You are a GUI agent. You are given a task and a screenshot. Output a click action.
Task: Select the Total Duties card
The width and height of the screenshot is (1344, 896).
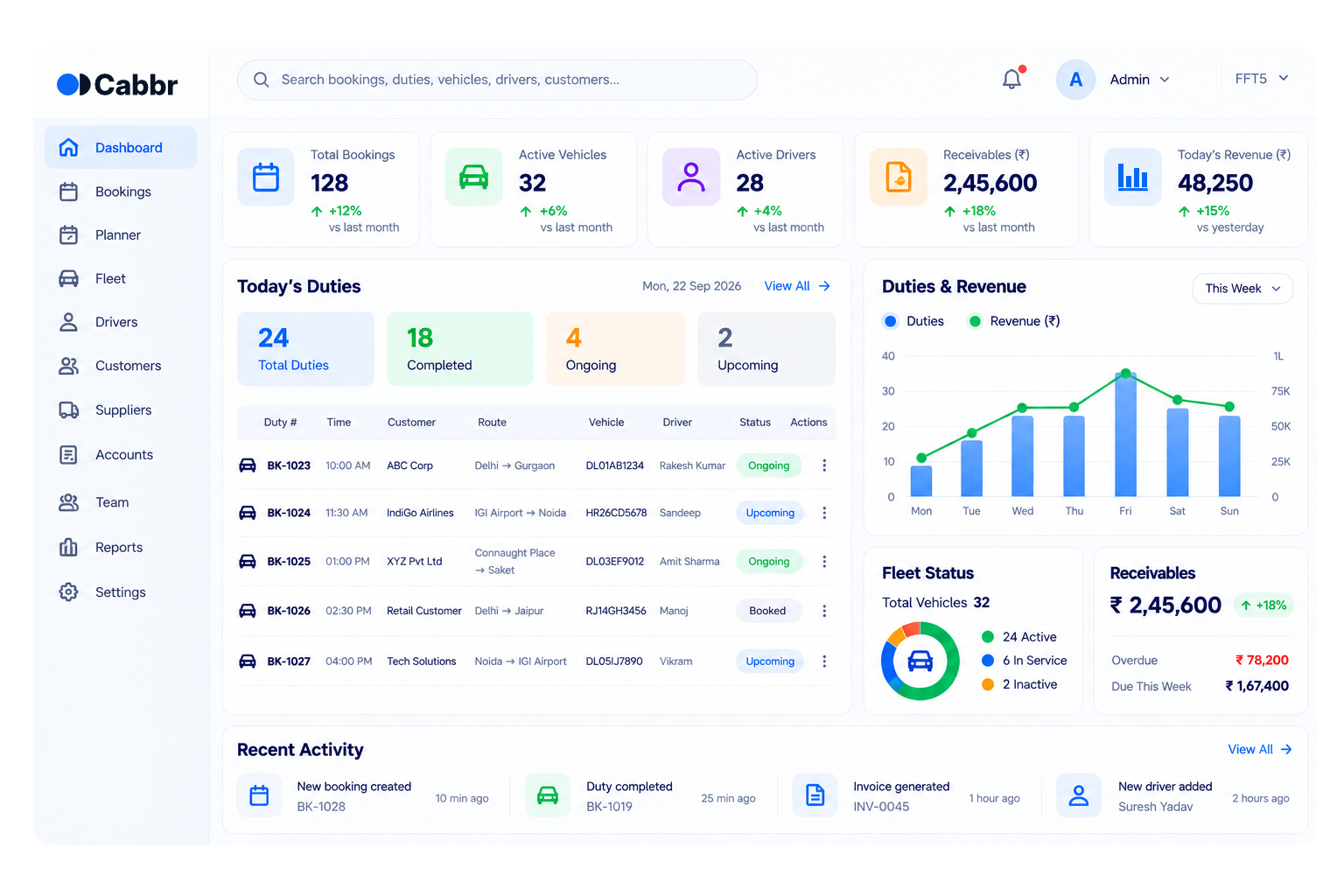305,348
